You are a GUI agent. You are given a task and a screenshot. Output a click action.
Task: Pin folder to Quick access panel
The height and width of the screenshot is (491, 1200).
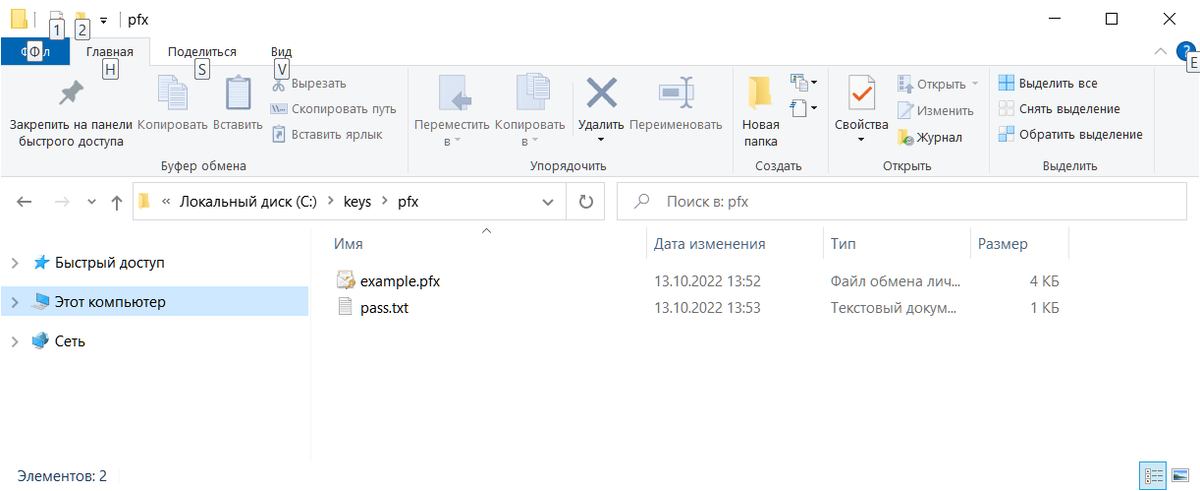tap(71, 112)
